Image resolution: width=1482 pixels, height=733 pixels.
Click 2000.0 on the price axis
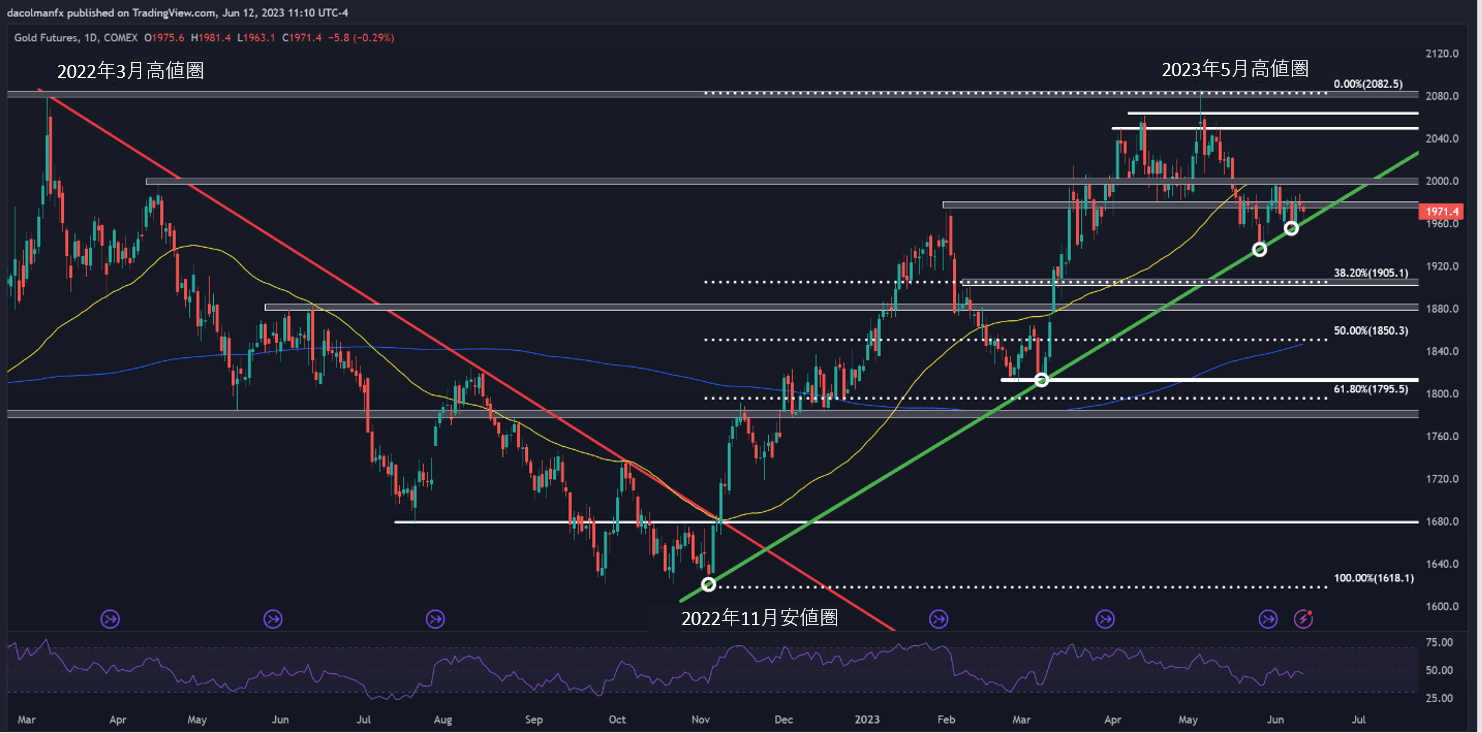point(1443,181)
